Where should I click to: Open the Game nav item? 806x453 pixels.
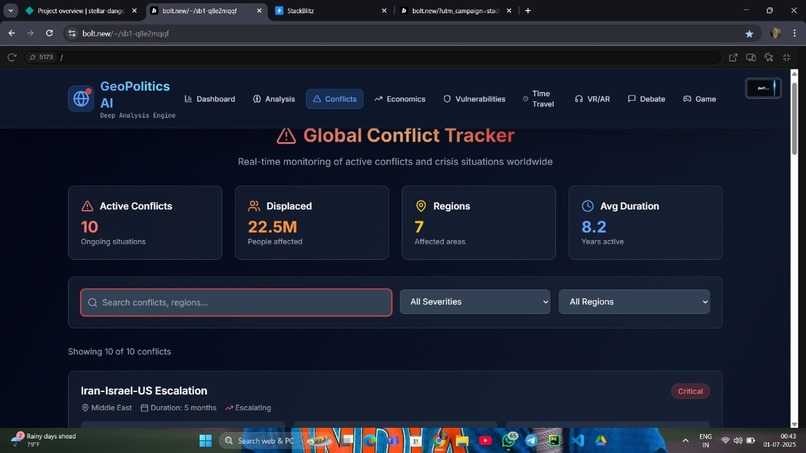[700, 99]
